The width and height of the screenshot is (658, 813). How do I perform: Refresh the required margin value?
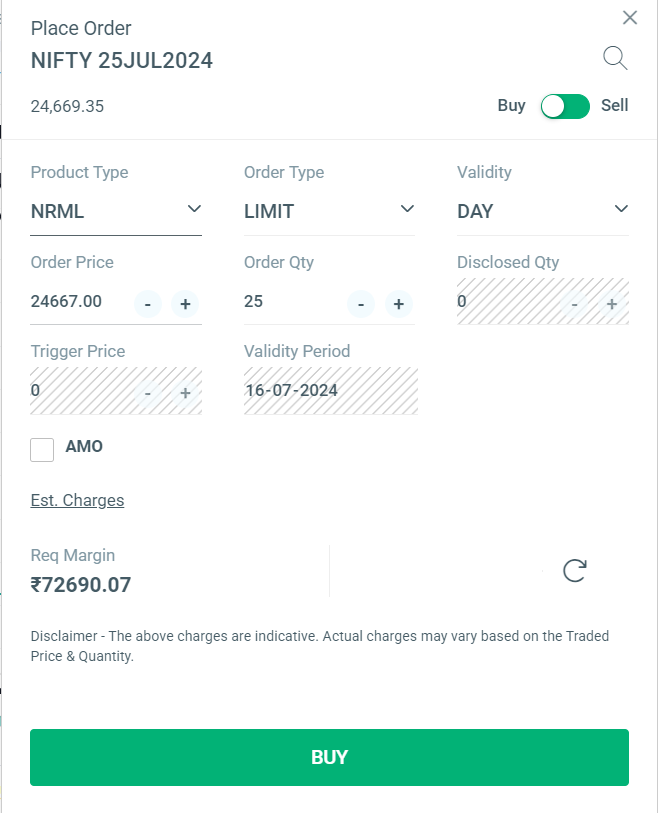[x=574, y=570]
